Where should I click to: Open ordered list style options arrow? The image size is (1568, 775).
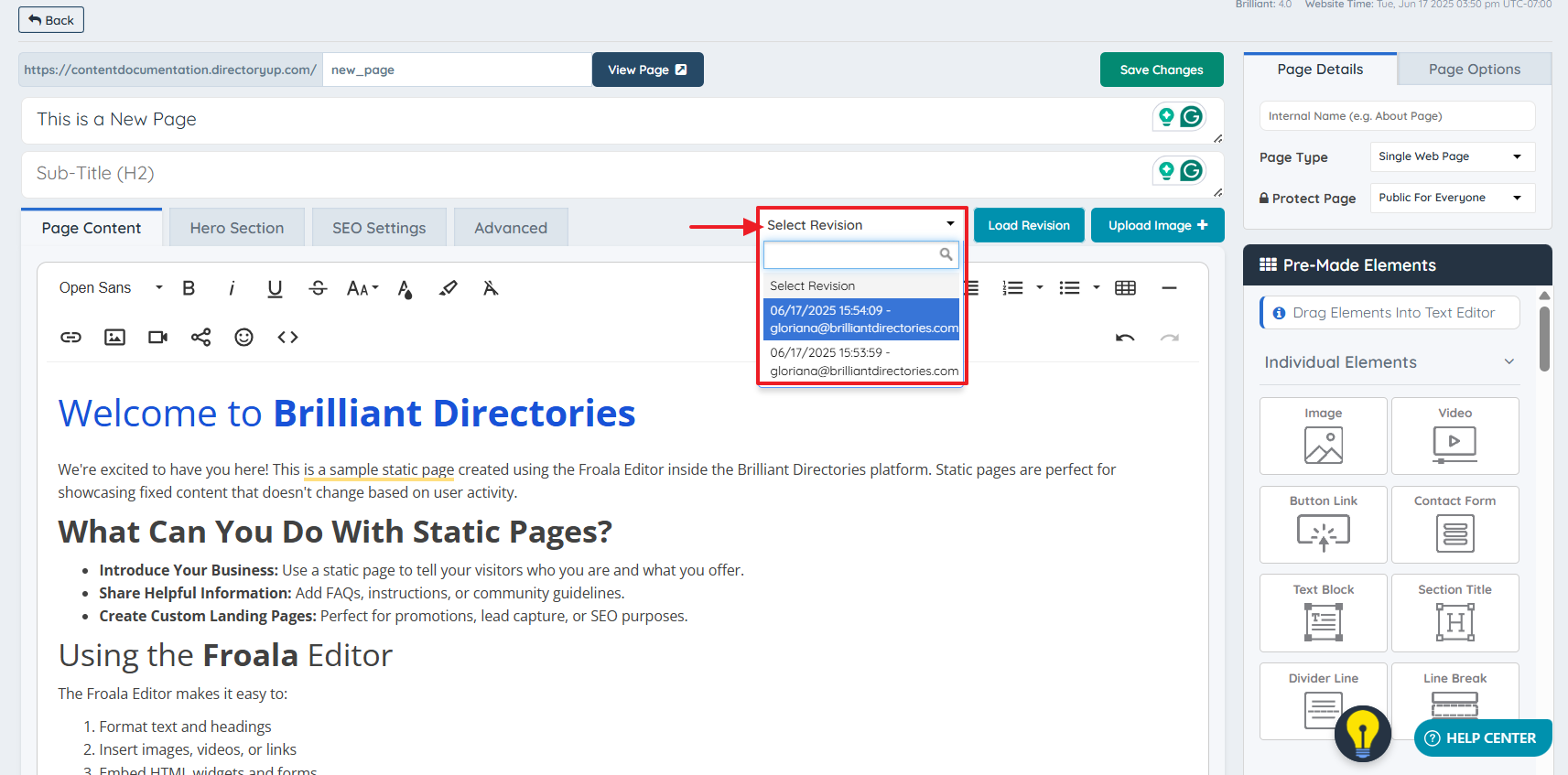1040,288
